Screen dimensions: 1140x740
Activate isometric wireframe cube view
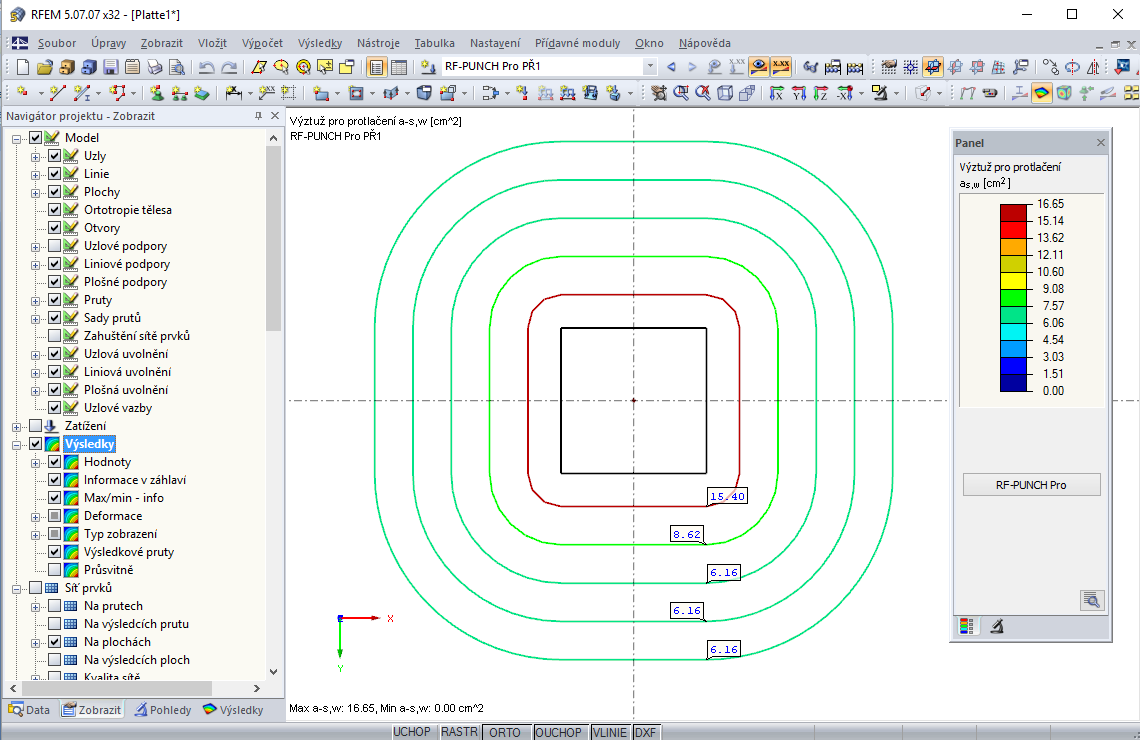click(x=725, y=93)
